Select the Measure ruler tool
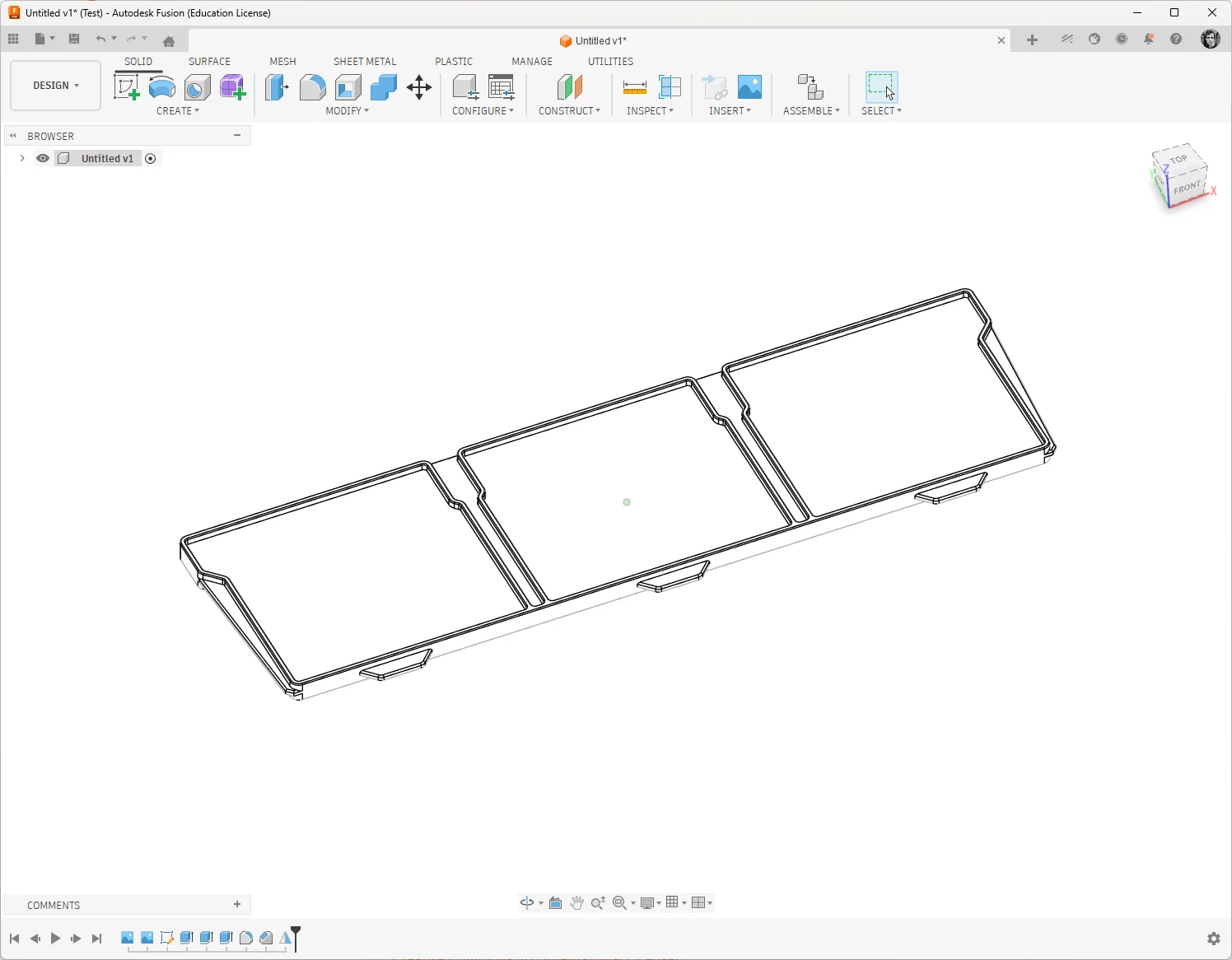The height and width of the screenshot is (960, 1232). (635, 87)
